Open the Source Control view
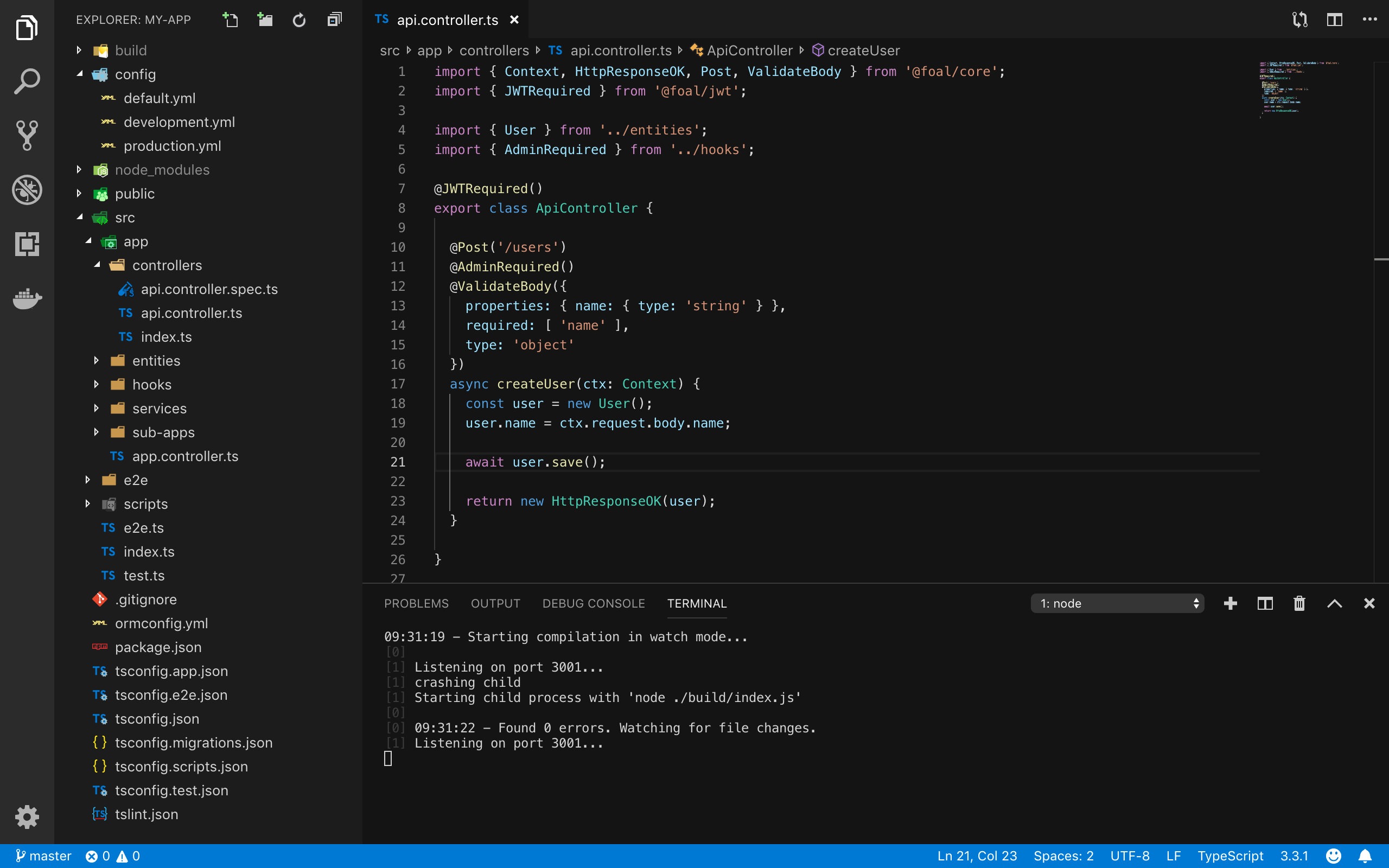1389x868 pixels. 27,136
